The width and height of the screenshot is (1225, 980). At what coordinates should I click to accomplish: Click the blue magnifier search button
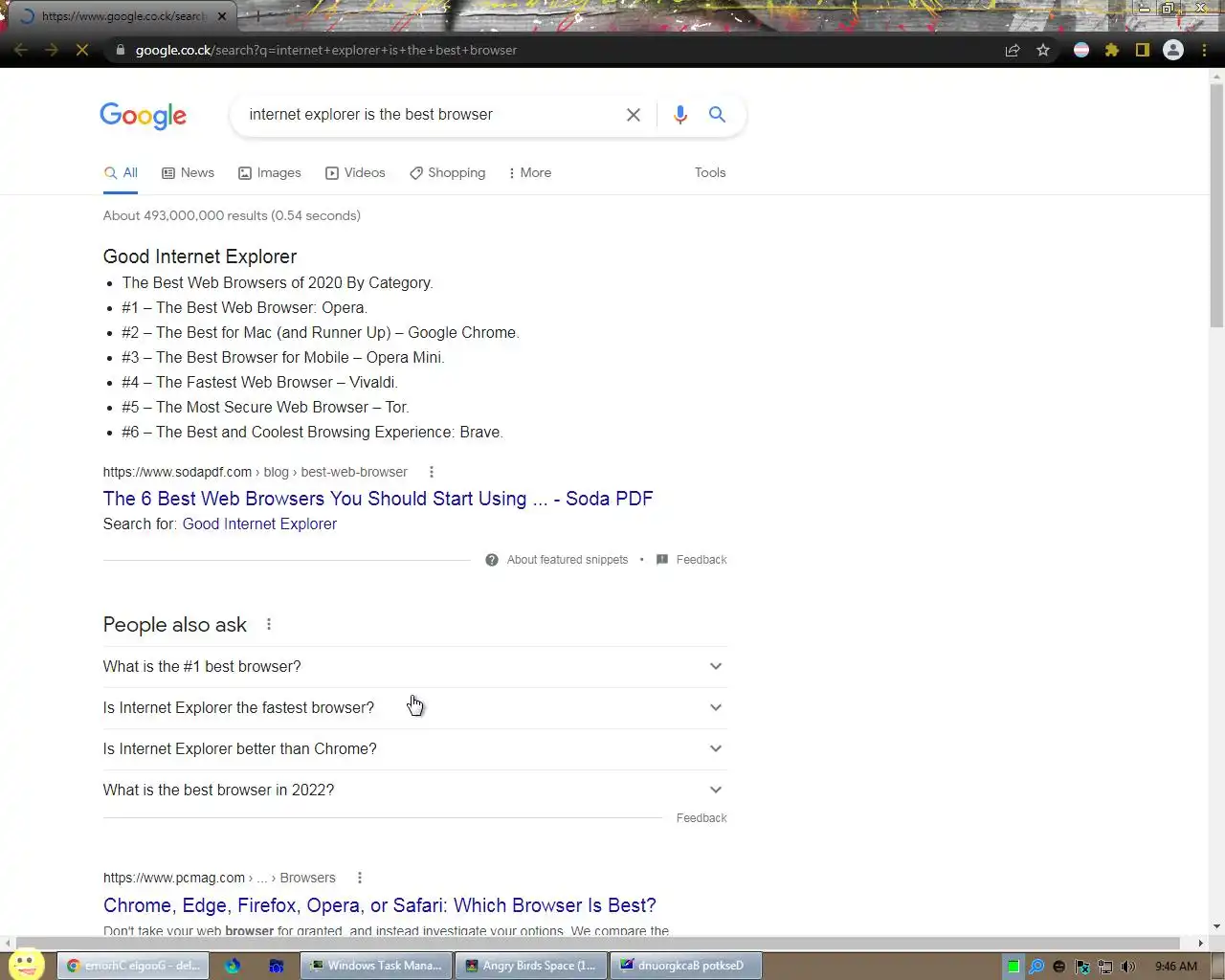[717, 115]
